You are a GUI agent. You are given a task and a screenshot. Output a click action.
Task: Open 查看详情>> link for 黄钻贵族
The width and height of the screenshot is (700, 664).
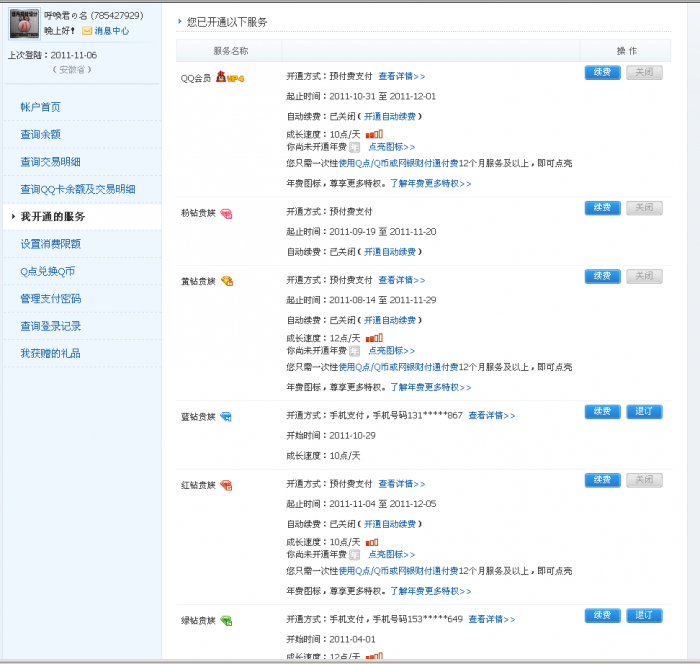(401, 280)
